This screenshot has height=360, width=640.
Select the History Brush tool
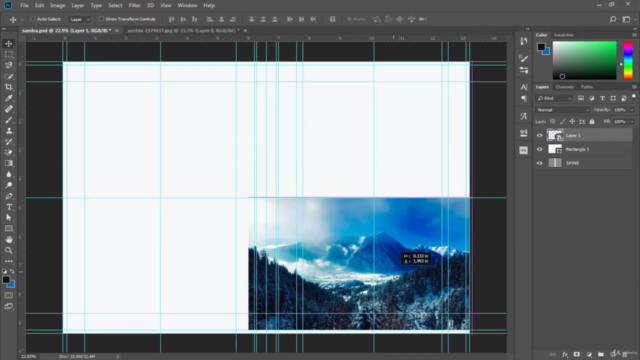pos(9,142)
